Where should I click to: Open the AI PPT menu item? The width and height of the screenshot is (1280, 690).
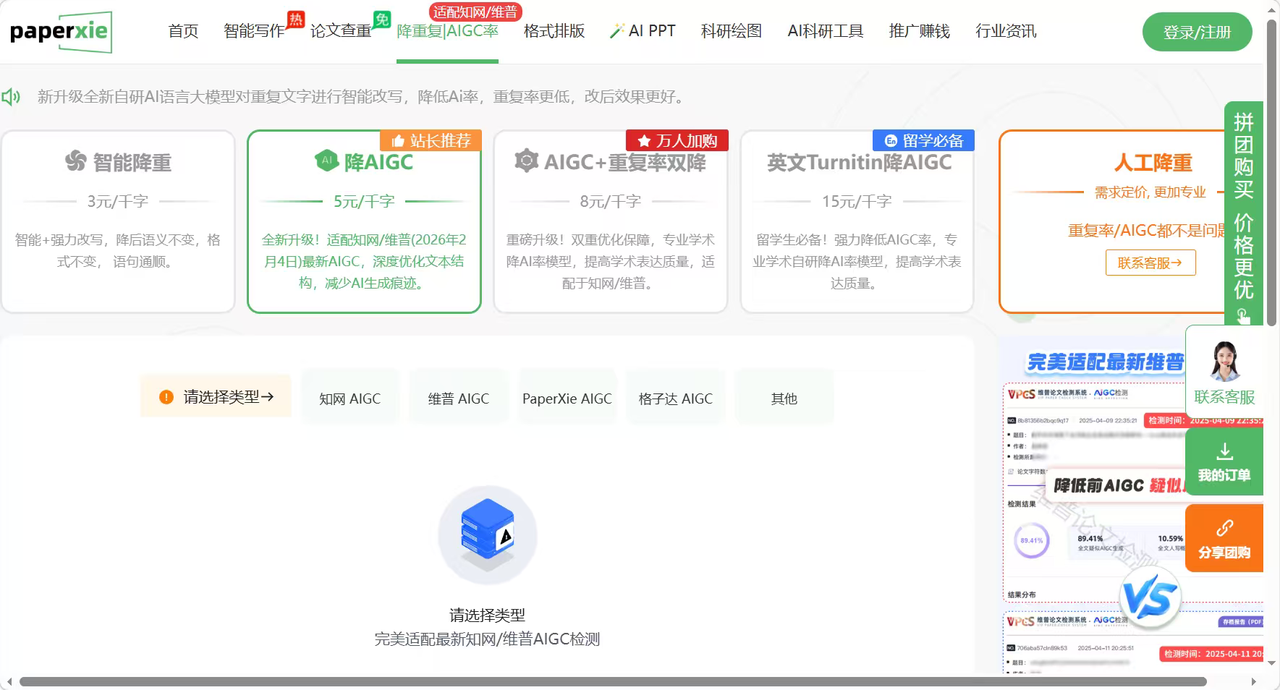pyautogui.click(x=652, y=31)
